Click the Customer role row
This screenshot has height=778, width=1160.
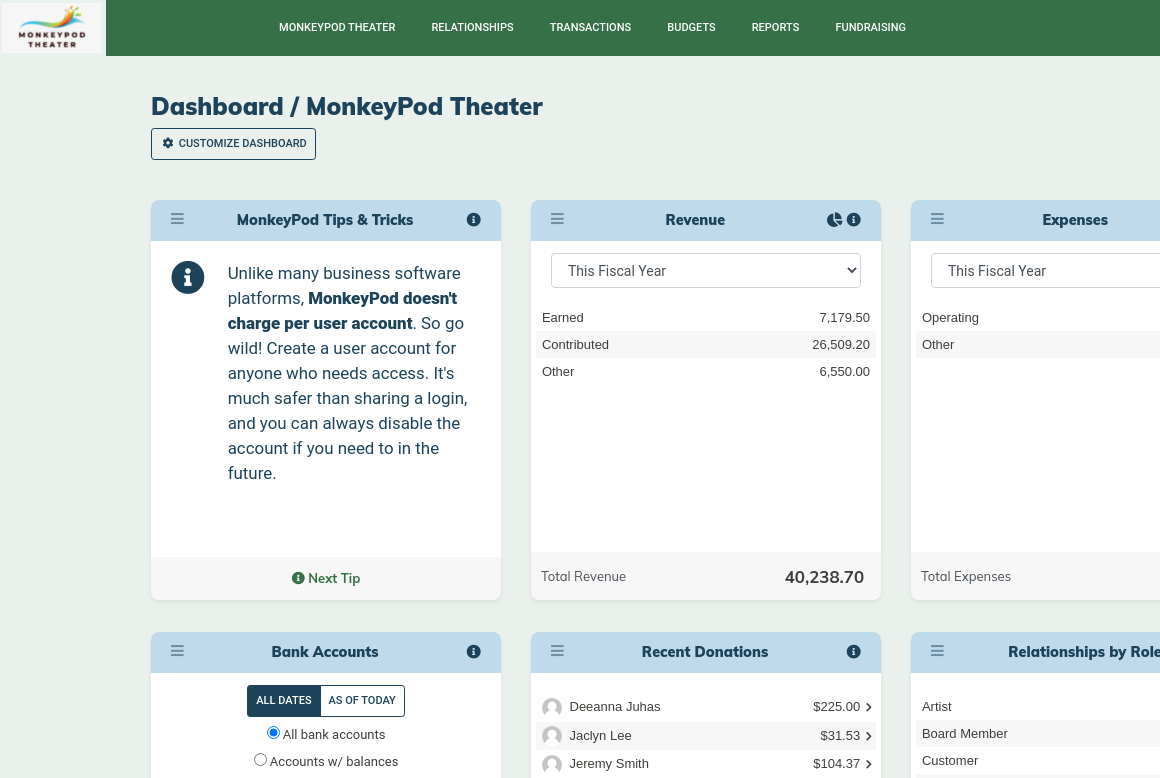pos(1038,761)
